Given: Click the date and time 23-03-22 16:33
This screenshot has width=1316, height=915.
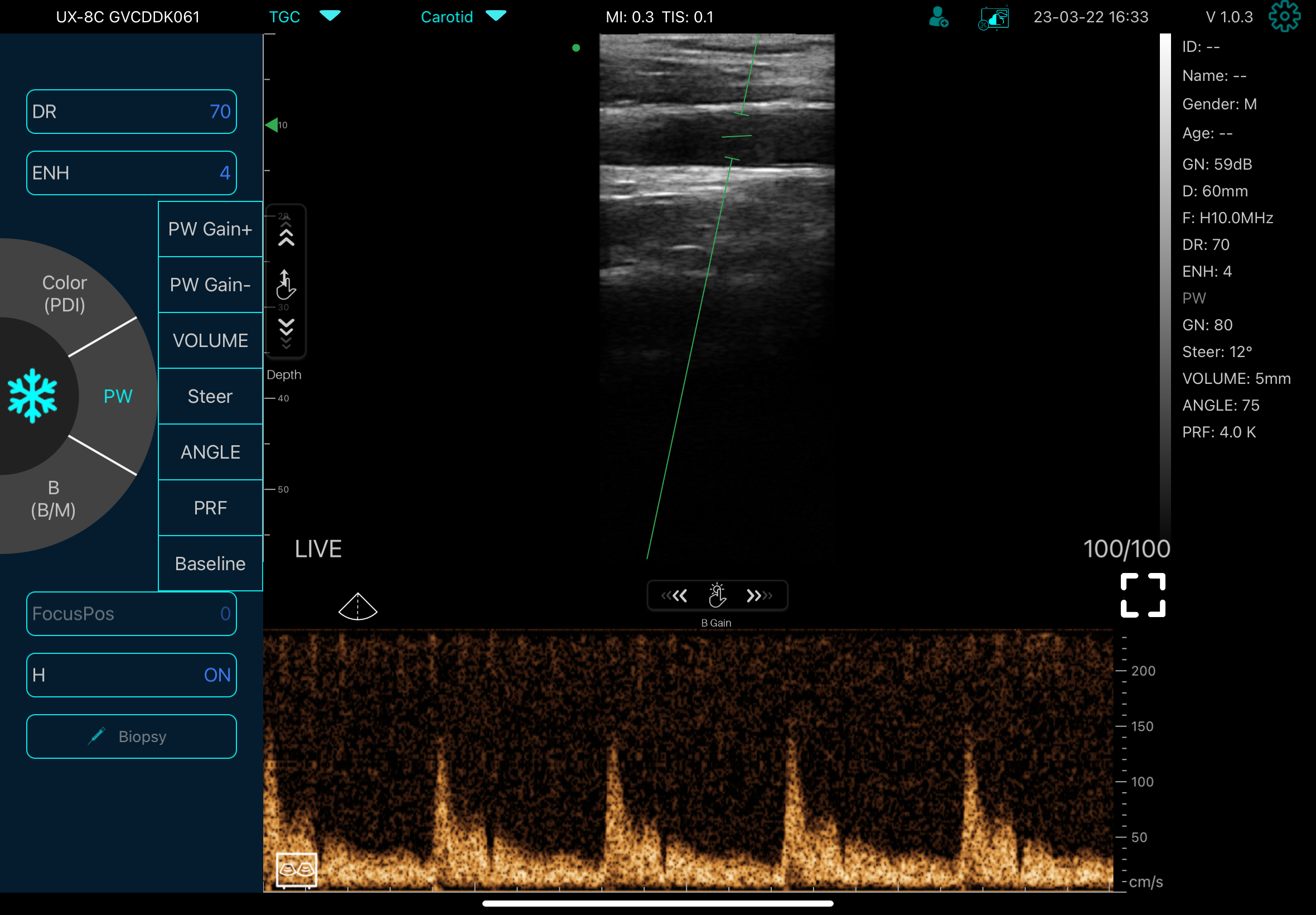Looking at the screenshot, I should point(1091,17).
